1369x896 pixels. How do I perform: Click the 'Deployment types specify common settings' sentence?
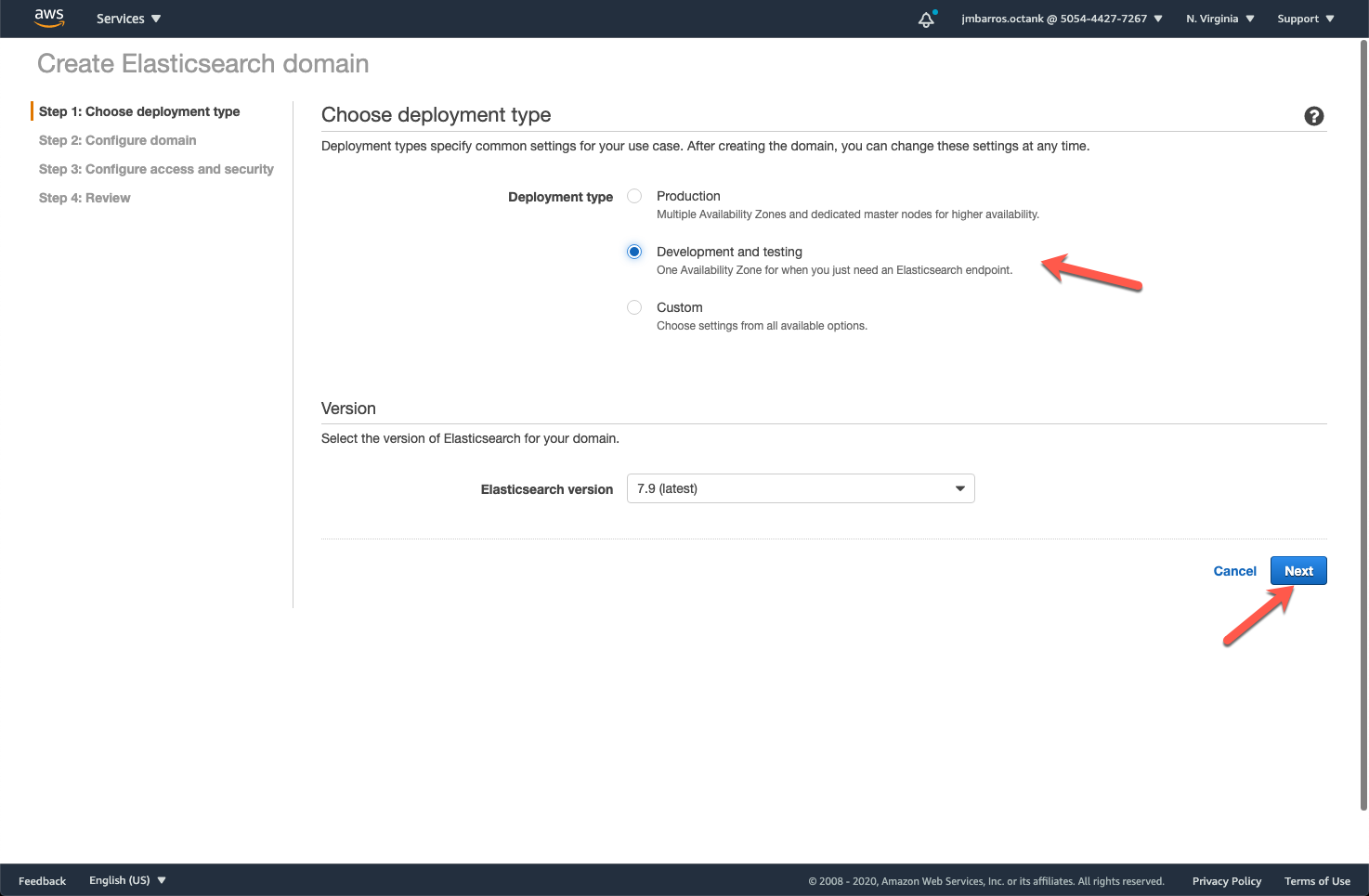(706, 146)
